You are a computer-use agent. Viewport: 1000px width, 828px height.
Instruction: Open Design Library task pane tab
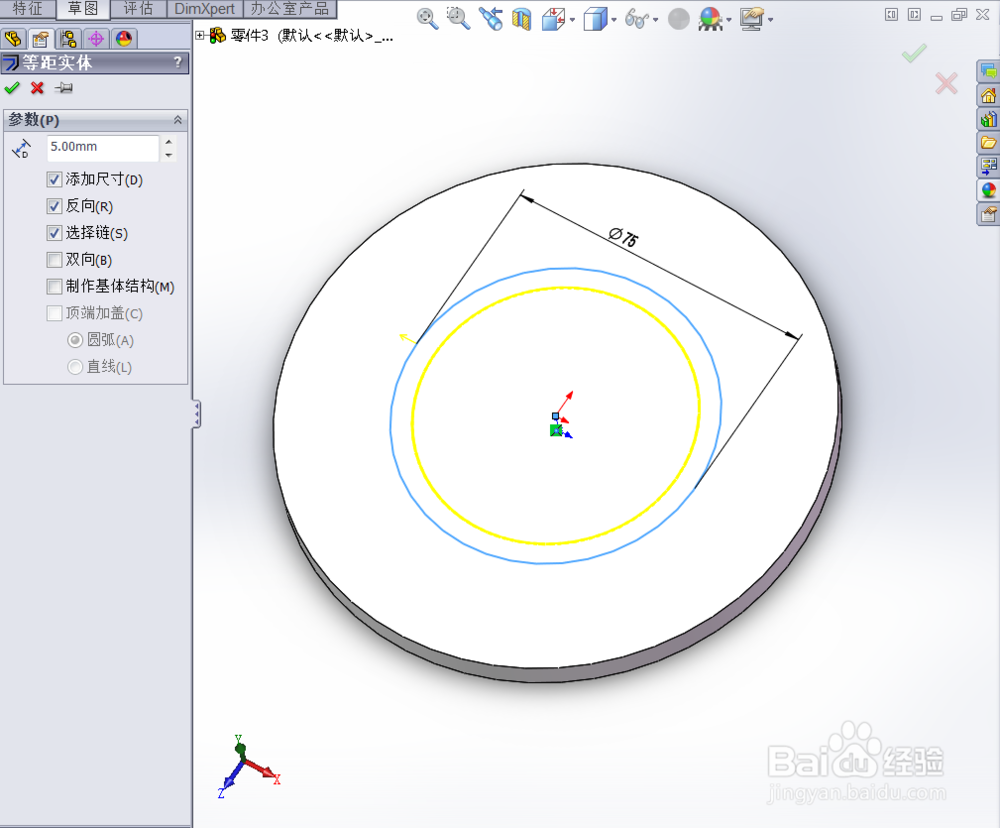988,119
